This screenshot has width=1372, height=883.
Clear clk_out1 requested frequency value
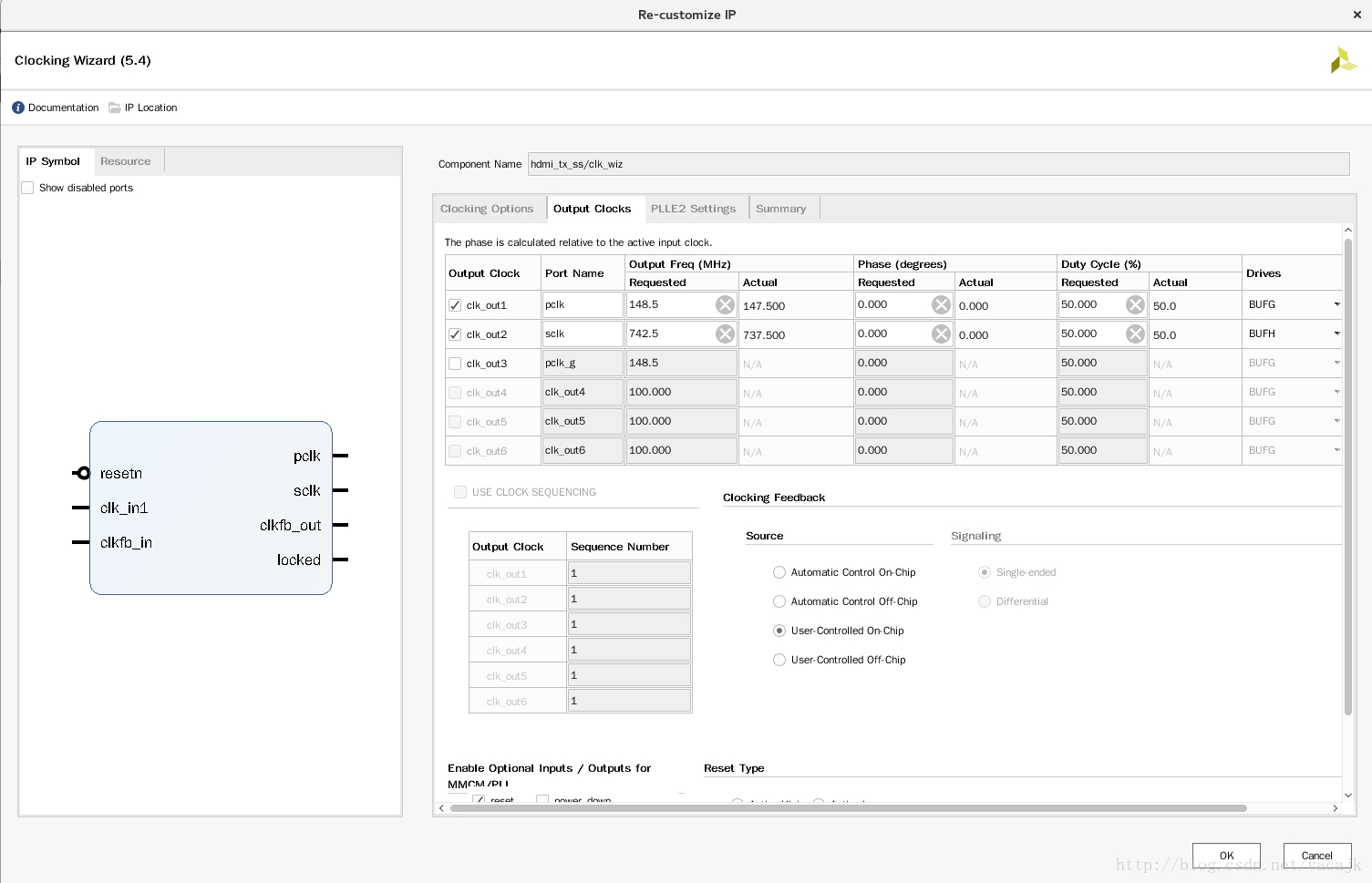[725, 305]
